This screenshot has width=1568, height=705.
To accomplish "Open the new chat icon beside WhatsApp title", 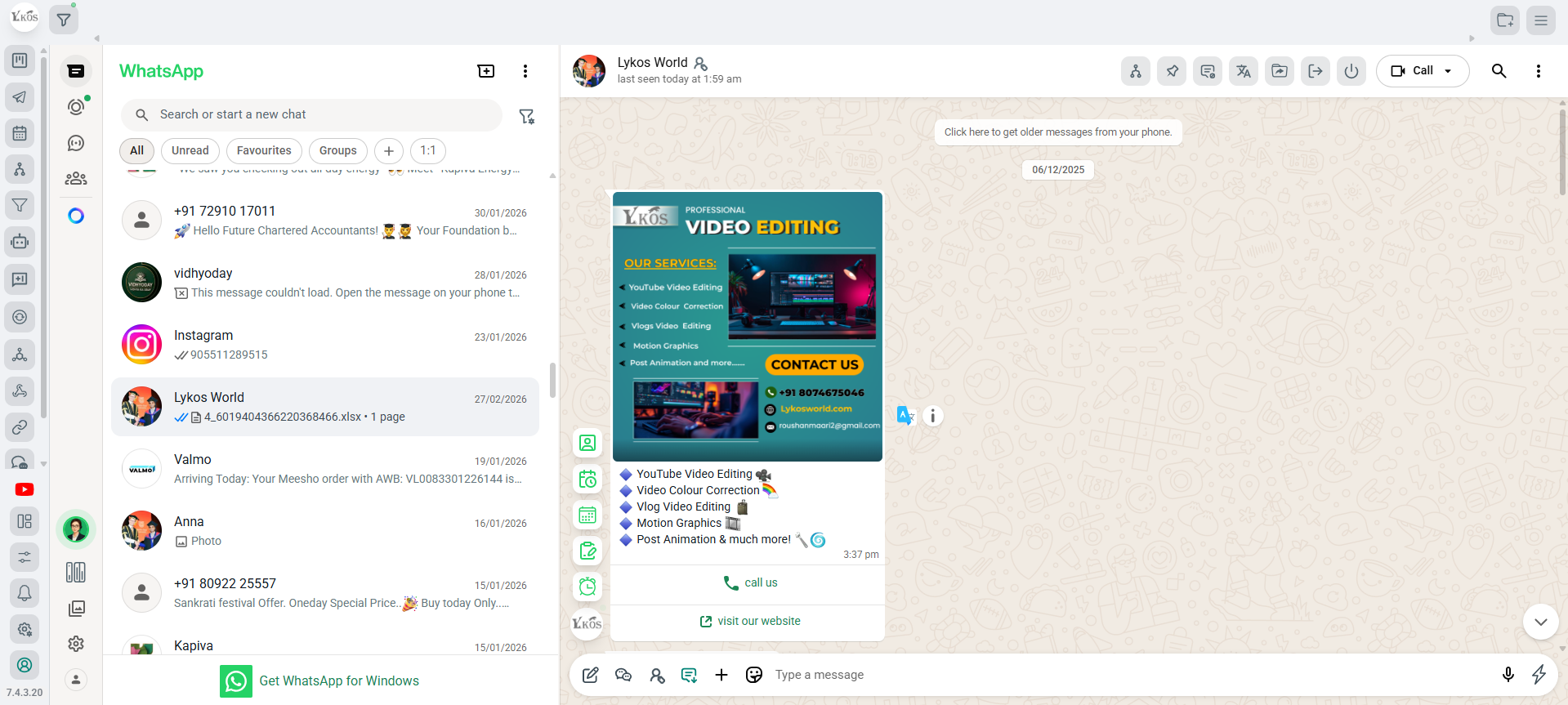I will (485, 71).
